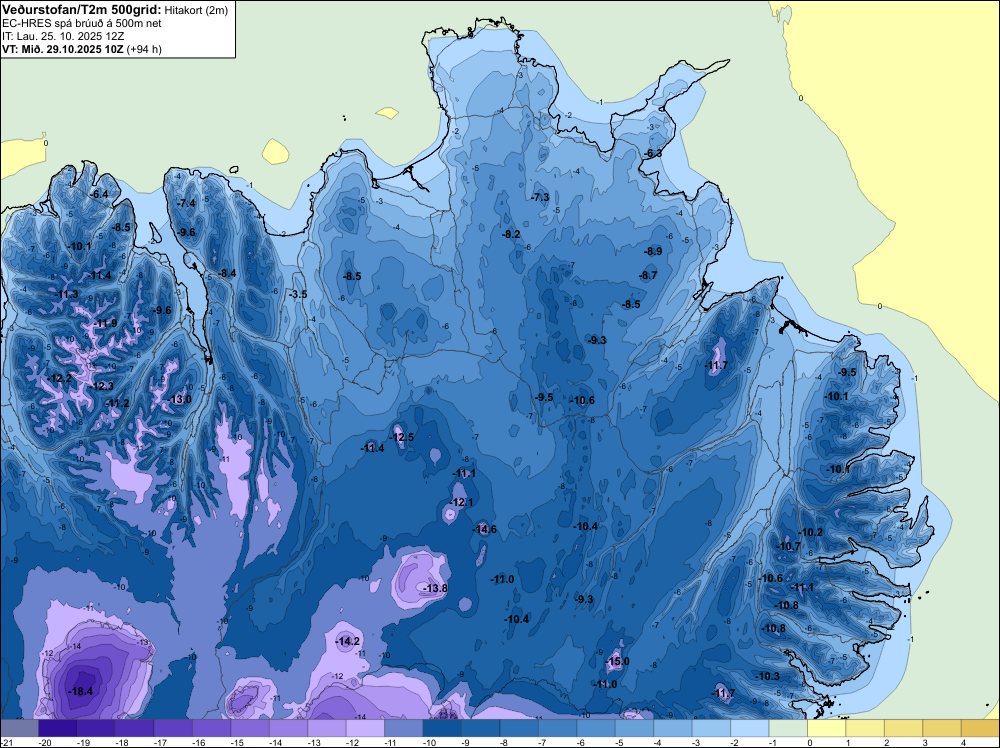Click the -8.2 temperature value
The width and height of the screenshot is (1000, 748).
(x=511, y=234)
